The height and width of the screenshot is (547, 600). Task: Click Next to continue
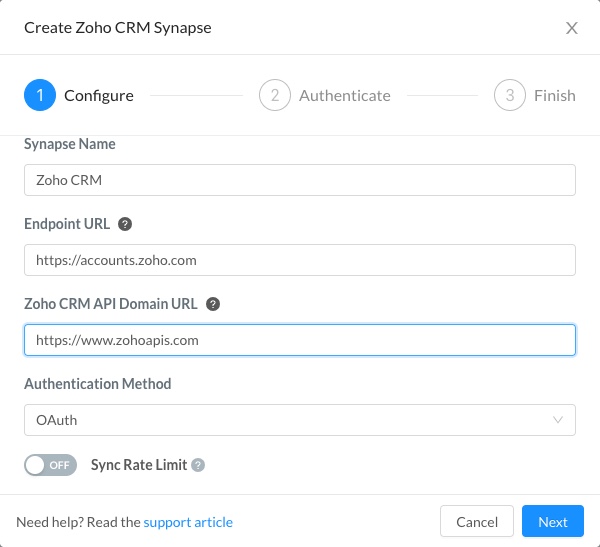tap(552, 522)
